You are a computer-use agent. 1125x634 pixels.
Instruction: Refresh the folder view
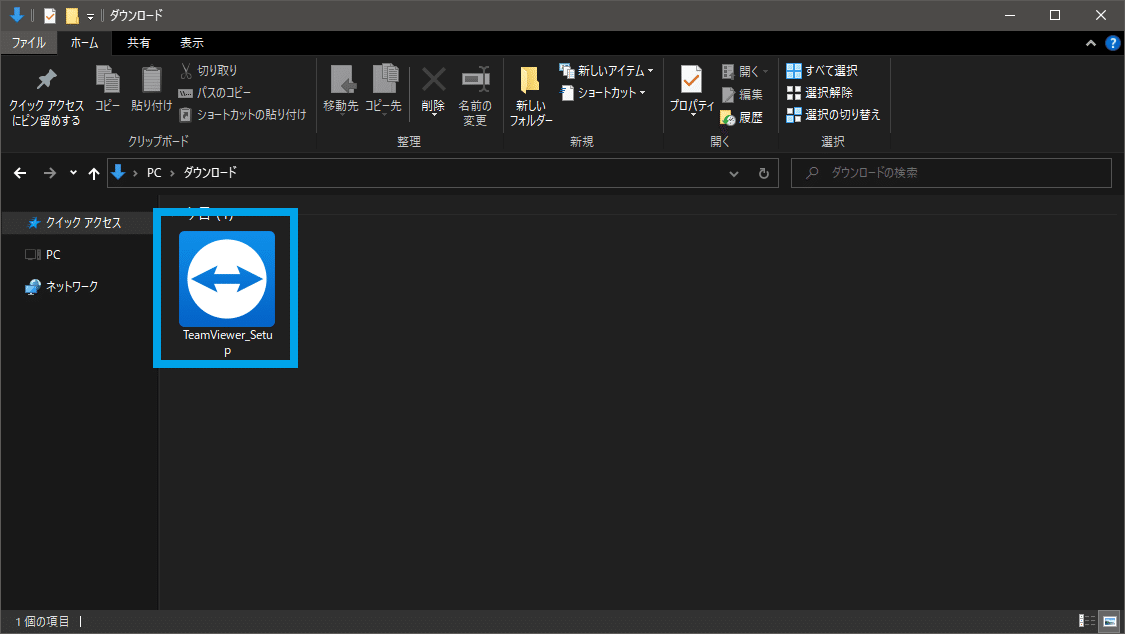point(763,174)
